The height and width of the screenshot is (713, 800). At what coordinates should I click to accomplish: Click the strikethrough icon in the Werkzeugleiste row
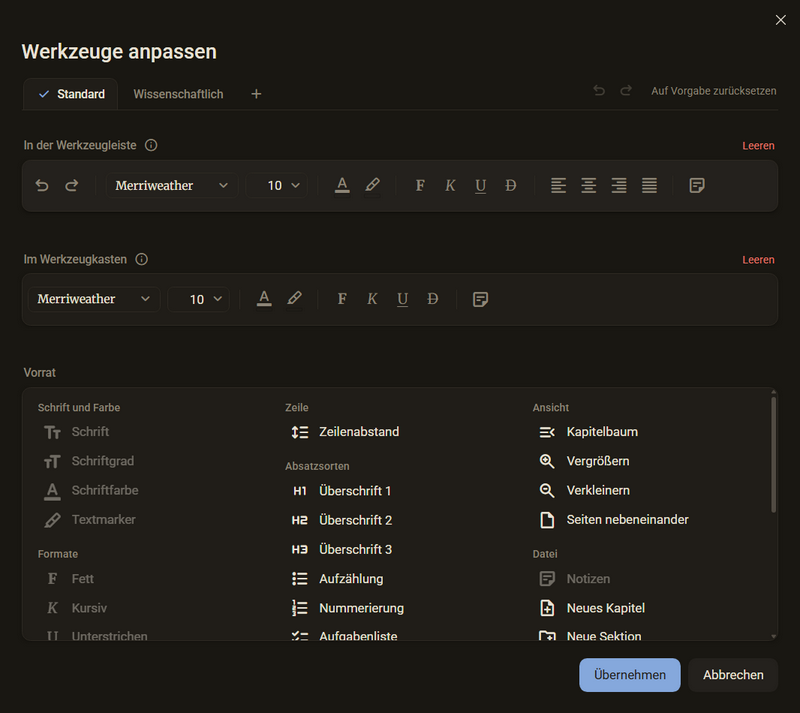click(x=510, y=185)
